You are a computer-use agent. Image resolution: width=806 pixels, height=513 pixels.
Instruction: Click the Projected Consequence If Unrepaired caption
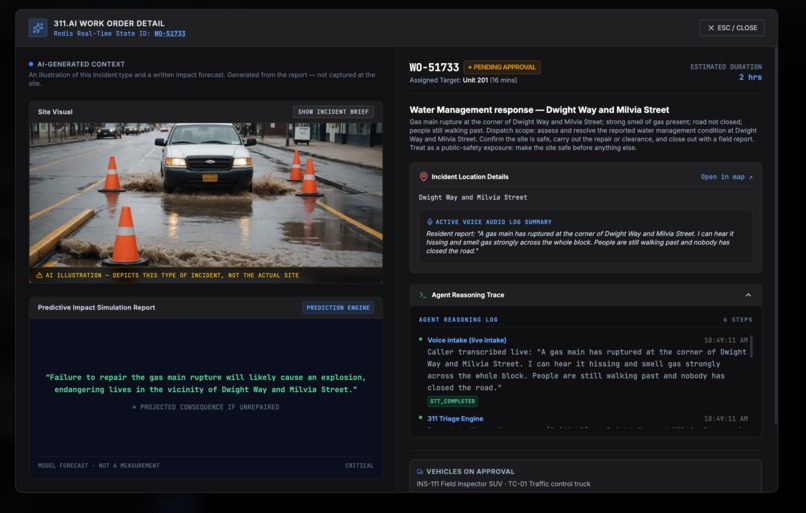[206, 407]
